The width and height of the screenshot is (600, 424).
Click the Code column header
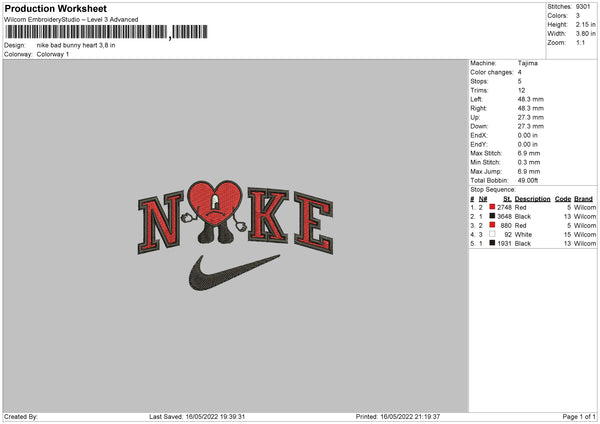point(563,199)
